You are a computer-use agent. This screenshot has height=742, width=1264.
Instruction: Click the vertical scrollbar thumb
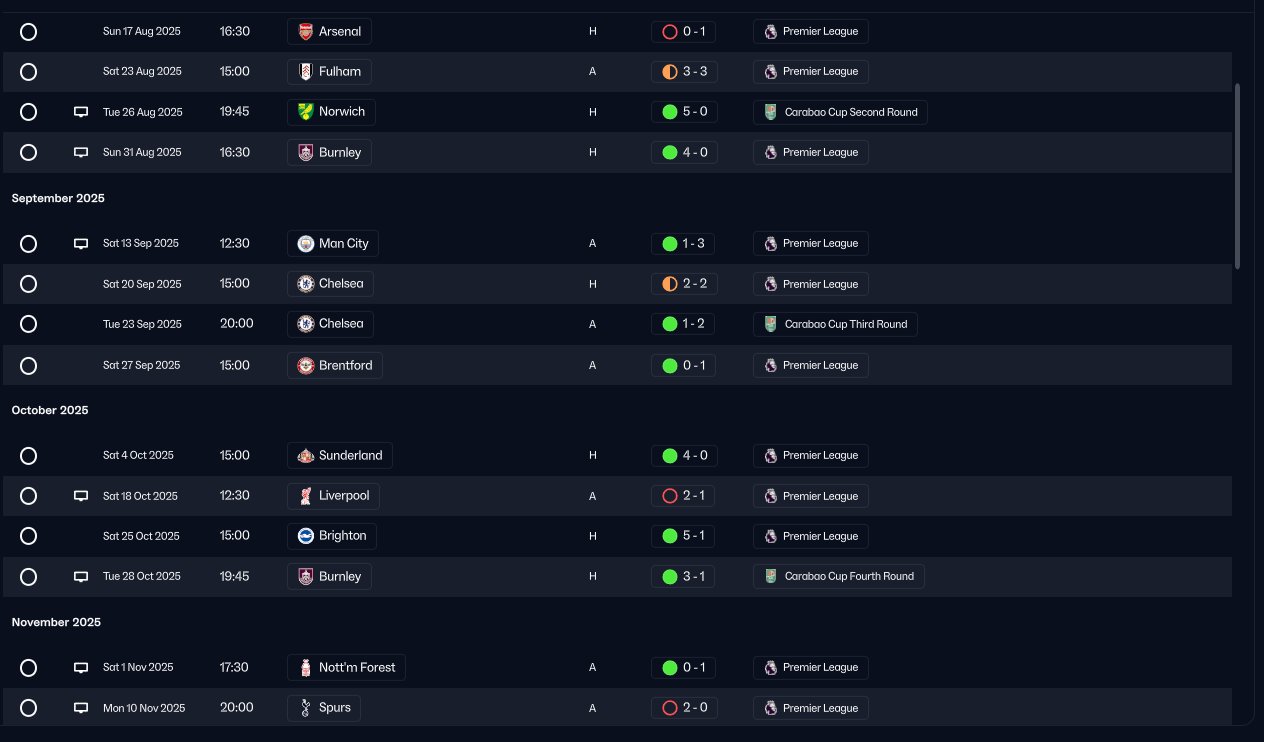pos(1238,175)
